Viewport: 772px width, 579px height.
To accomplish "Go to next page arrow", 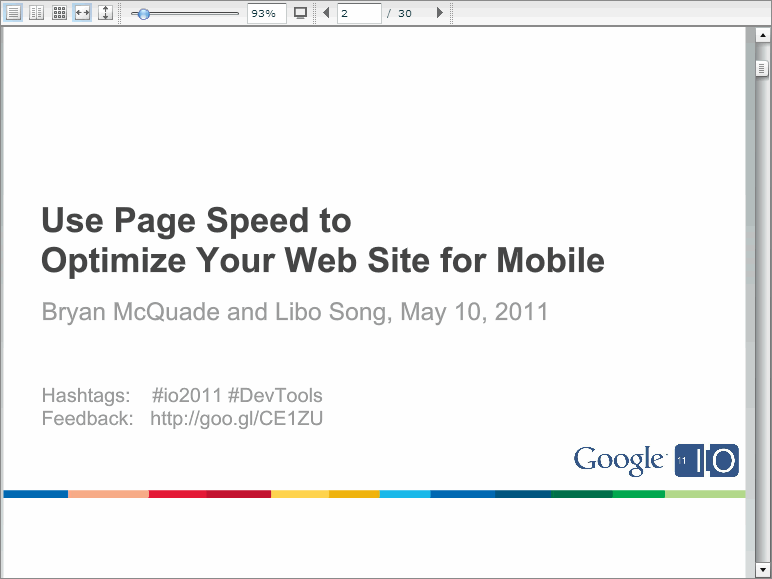I will (x=440, y=13).
